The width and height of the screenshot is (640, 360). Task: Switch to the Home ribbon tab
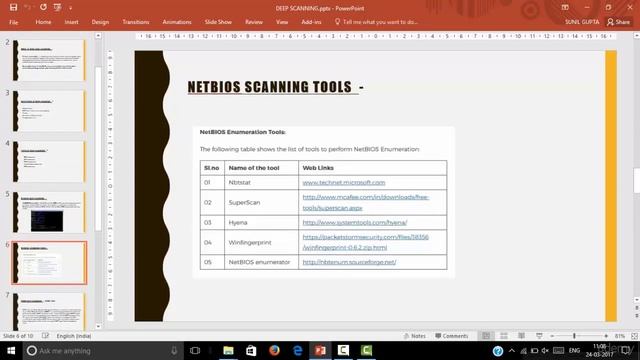coord(43,22)
